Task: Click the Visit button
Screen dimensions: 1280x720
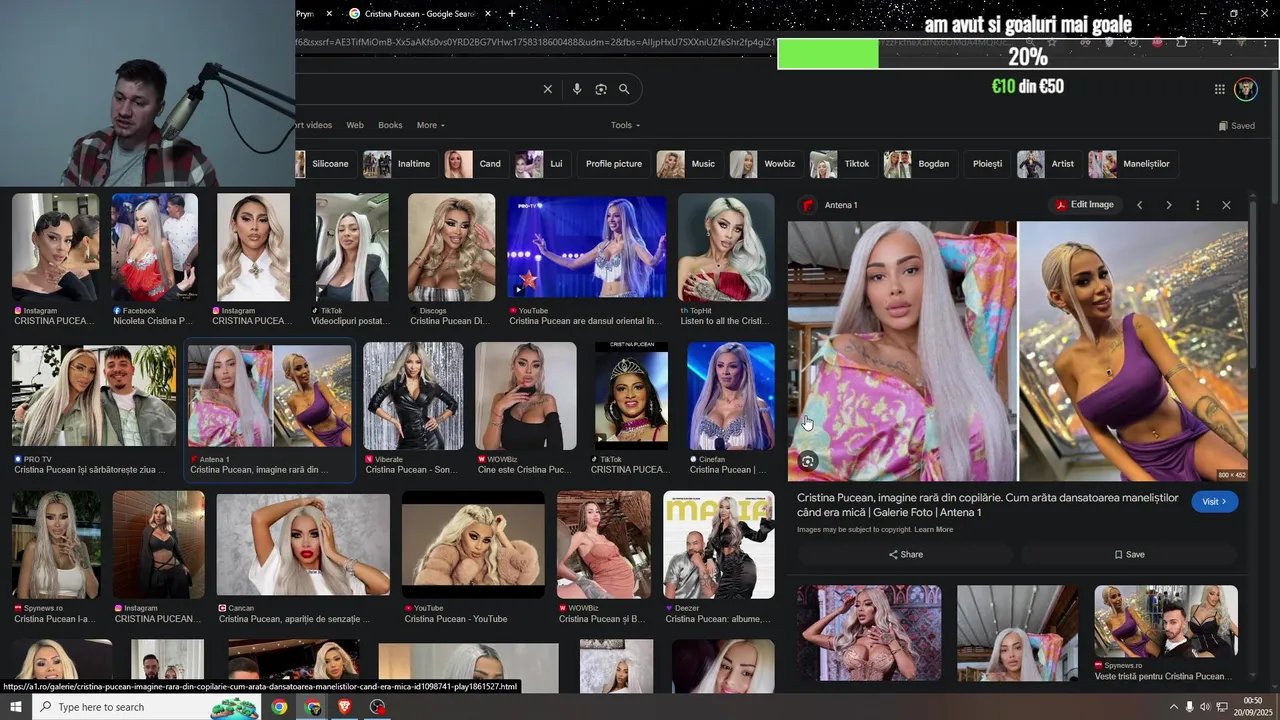Action: click(1215, 501)
